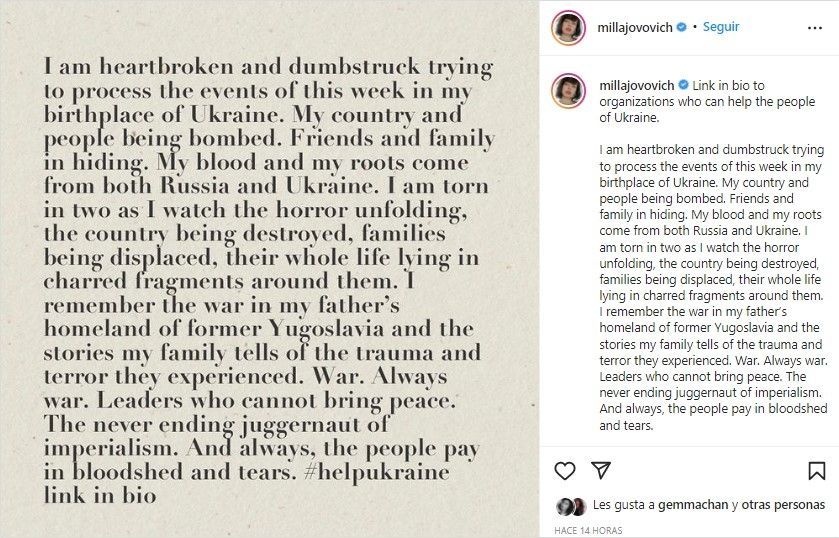
Task: Click the verified badge in the caption
Action: (684, 86)
